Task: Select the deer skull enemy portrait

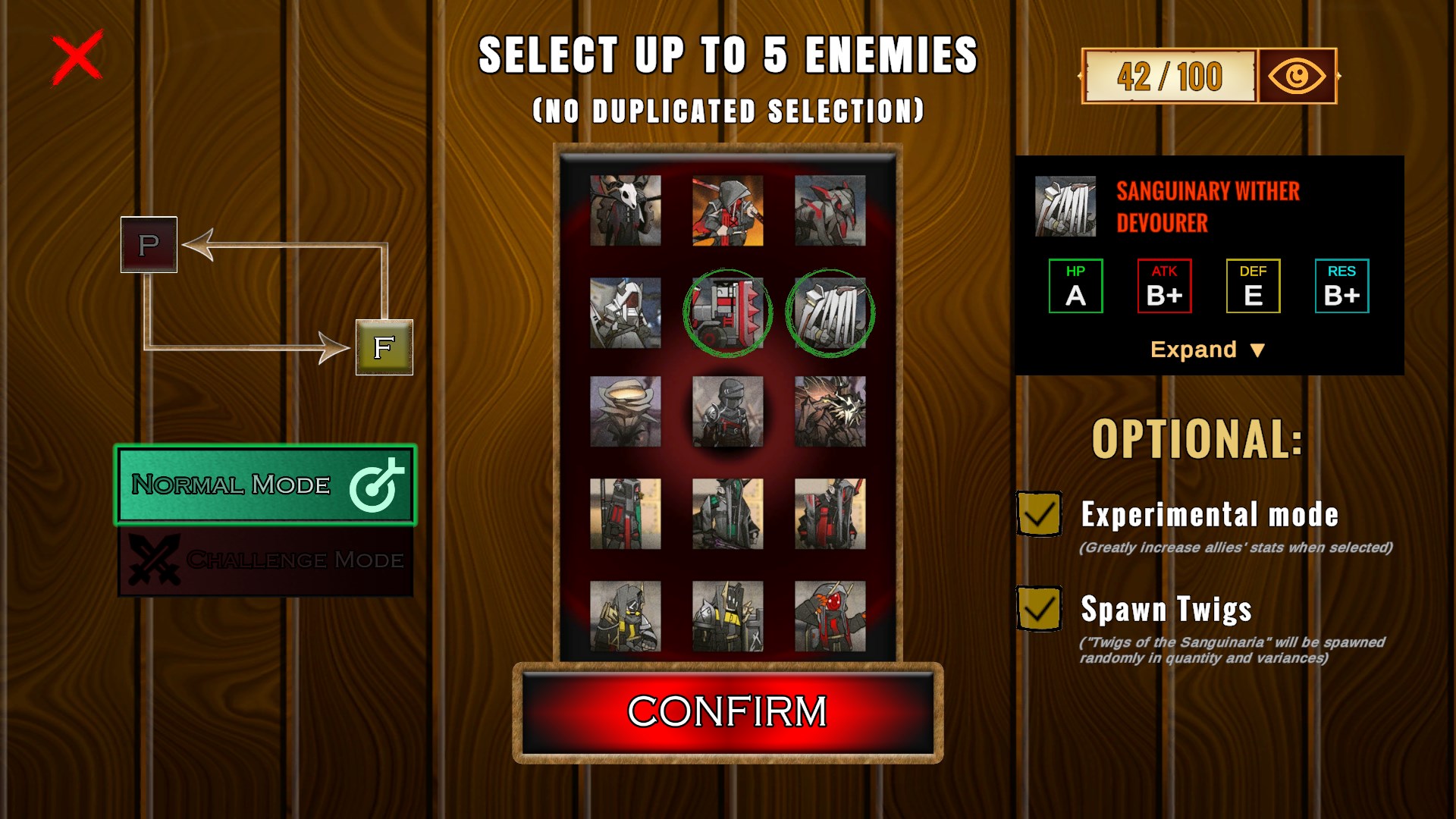Action: click(x=626, y=211)
